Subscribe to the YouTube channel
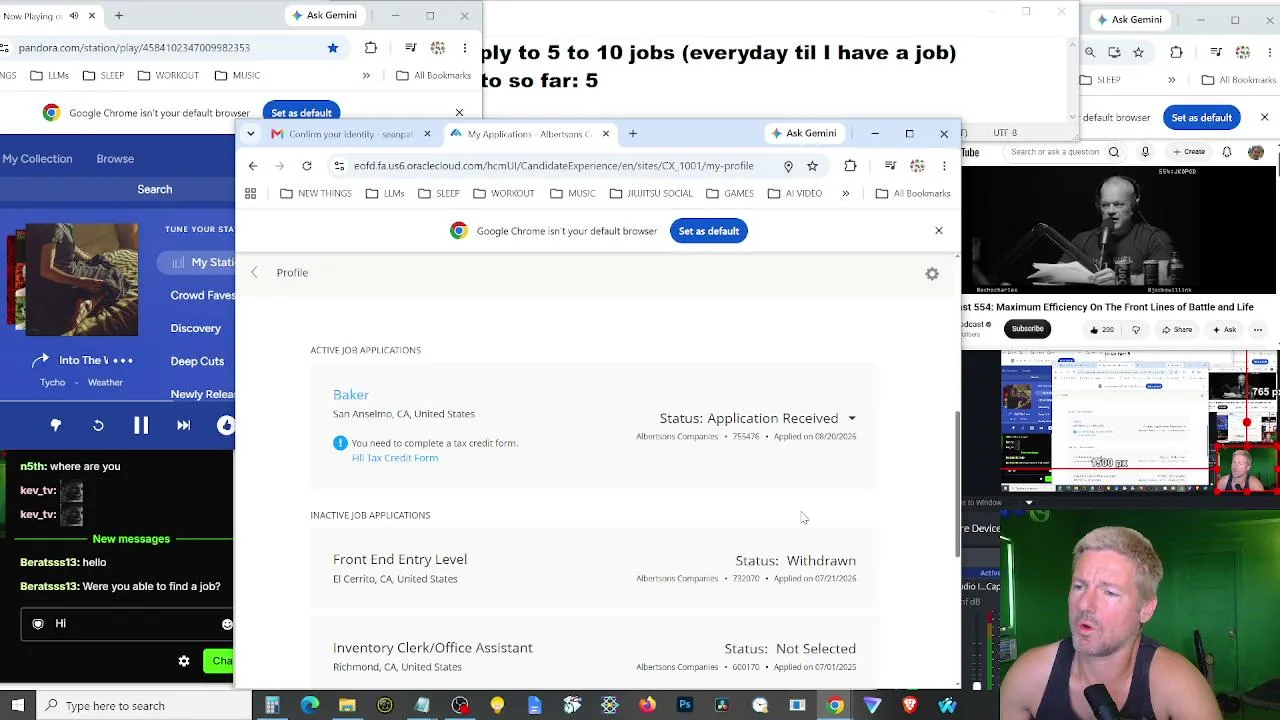The height and width of the screenshot is (720, 1280). point(1027,329)
